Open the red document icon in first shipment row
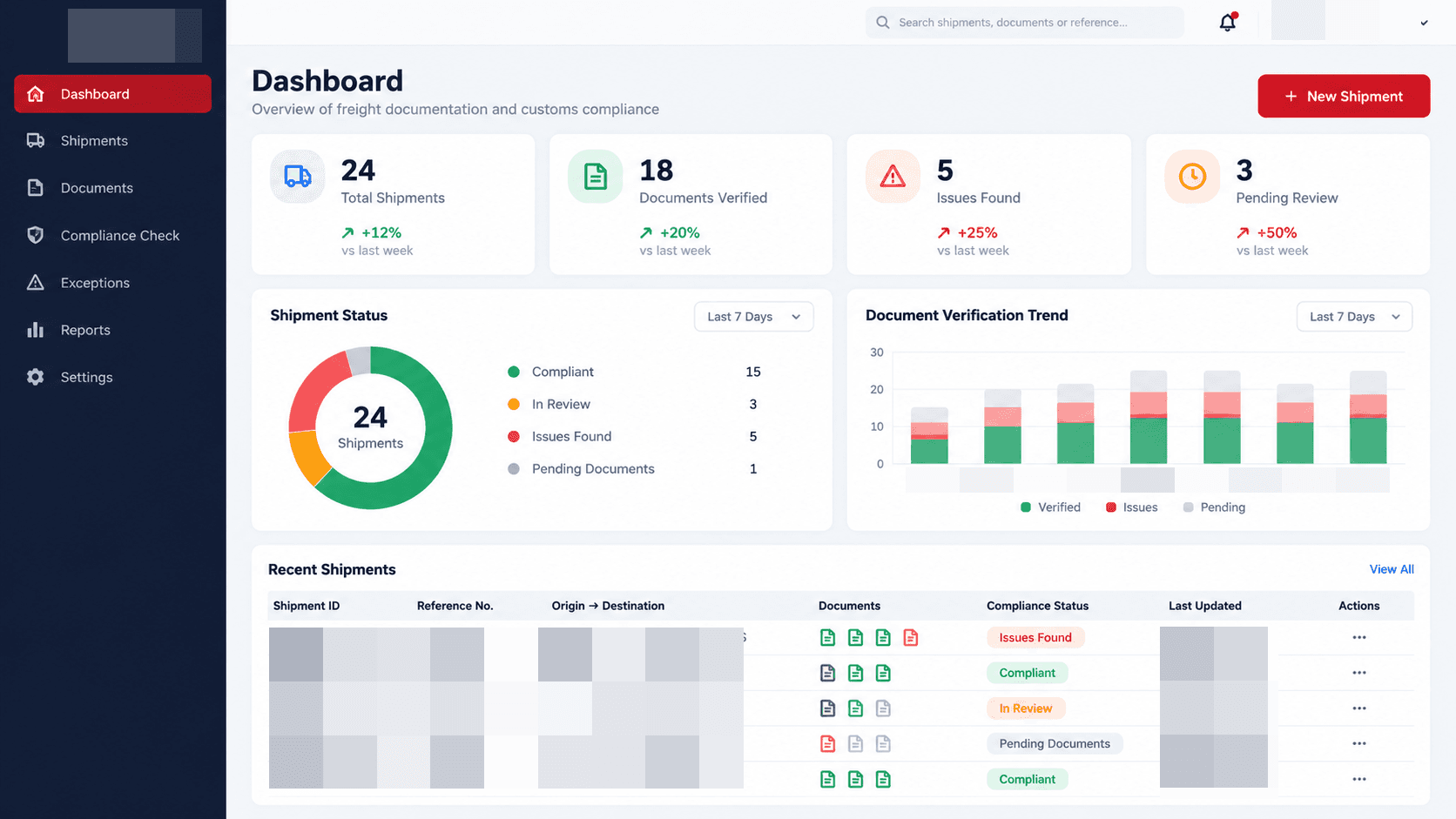The width and height of the screenshot is (1456, 819). [x=911, y=638]
